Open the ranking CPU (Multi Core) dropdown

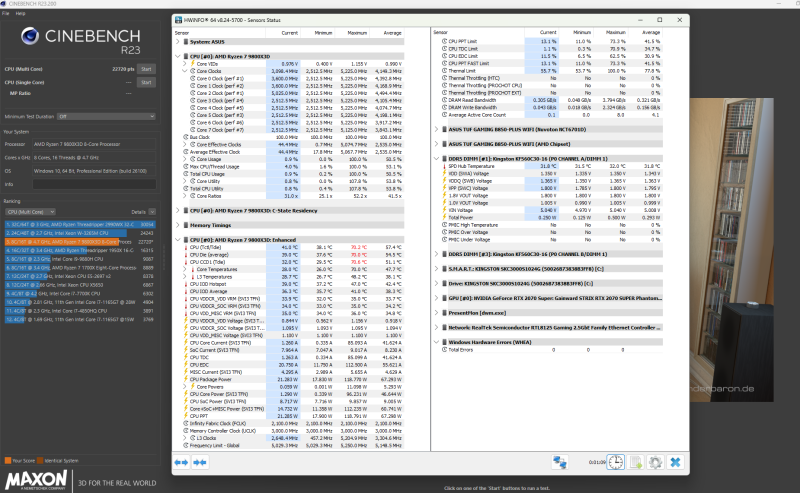(30, 212)
